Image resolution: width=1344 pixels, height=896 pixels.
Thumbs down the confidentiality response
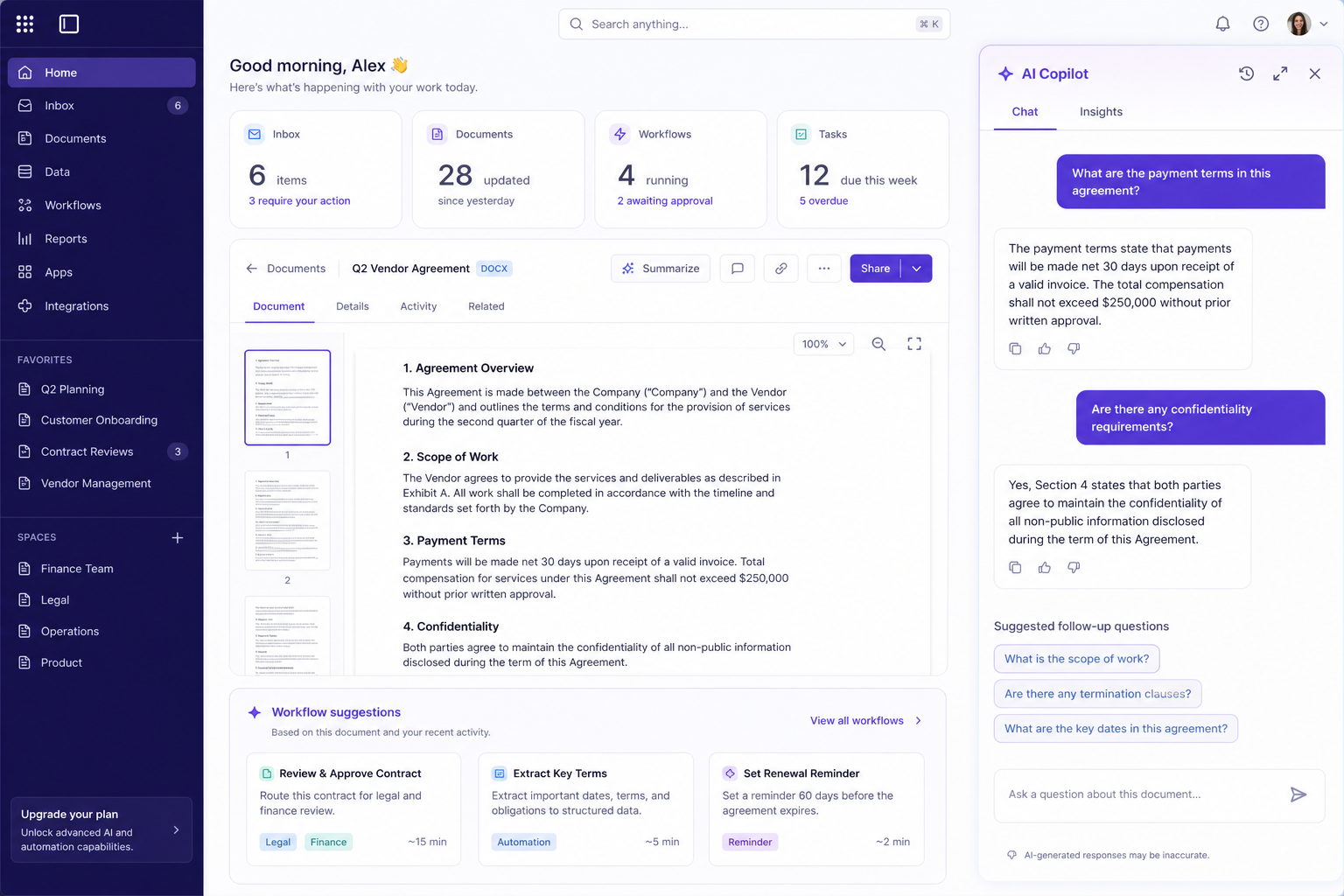point(1074,567)
